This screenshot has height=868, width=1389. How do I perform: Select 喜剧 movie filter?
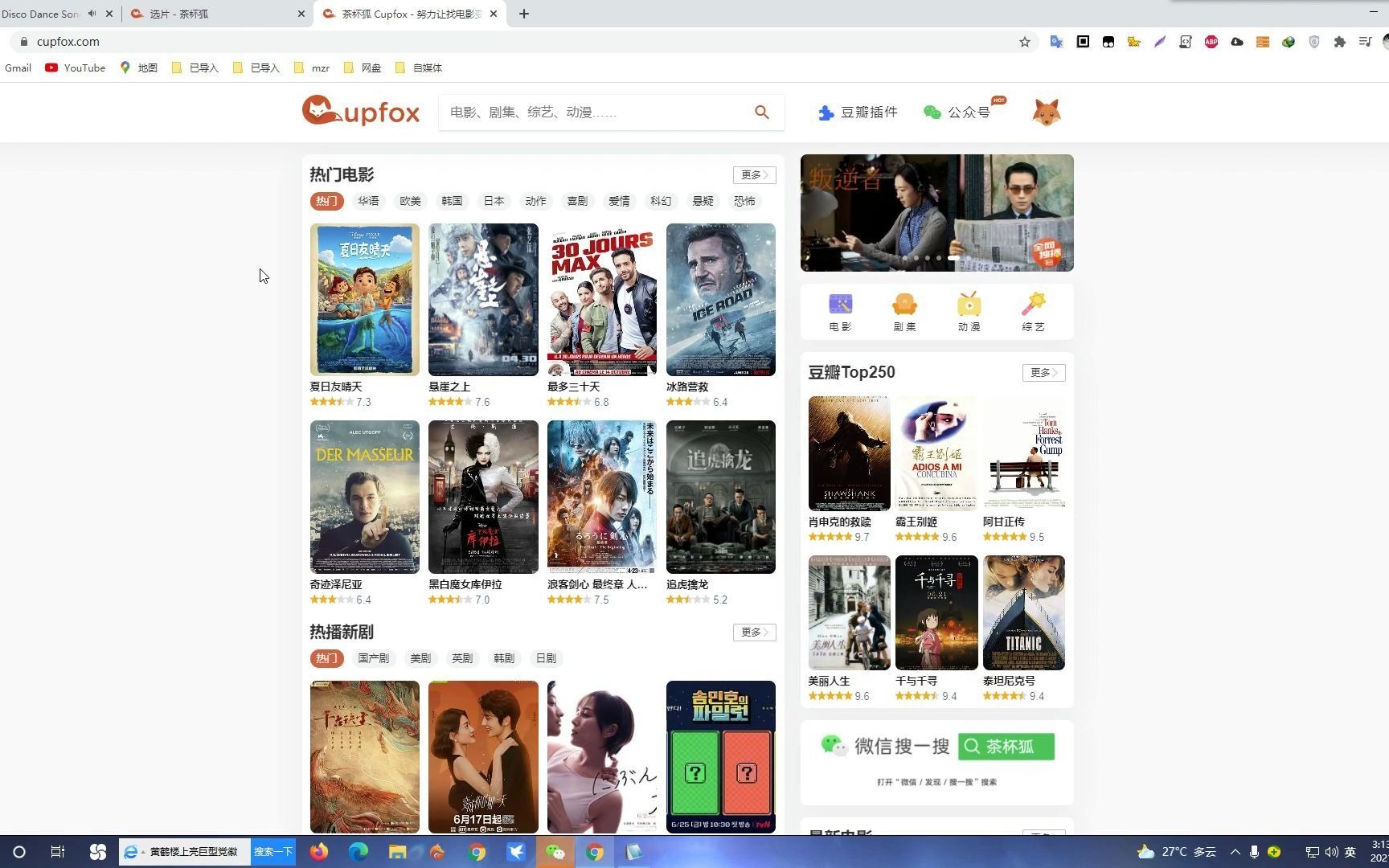point(577,201)
